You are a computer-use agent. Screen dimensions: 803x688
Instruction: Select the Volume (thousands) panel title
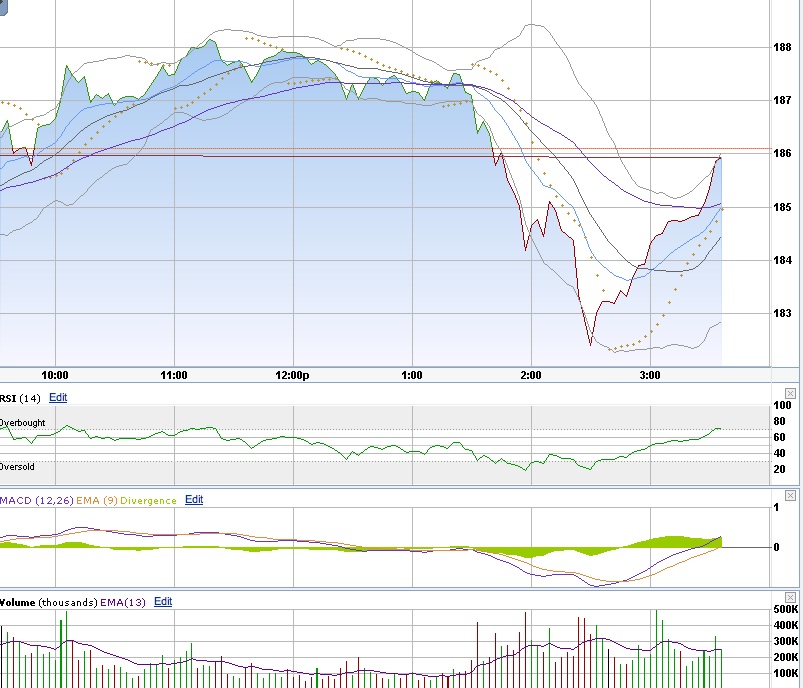[x=50, y=602]
